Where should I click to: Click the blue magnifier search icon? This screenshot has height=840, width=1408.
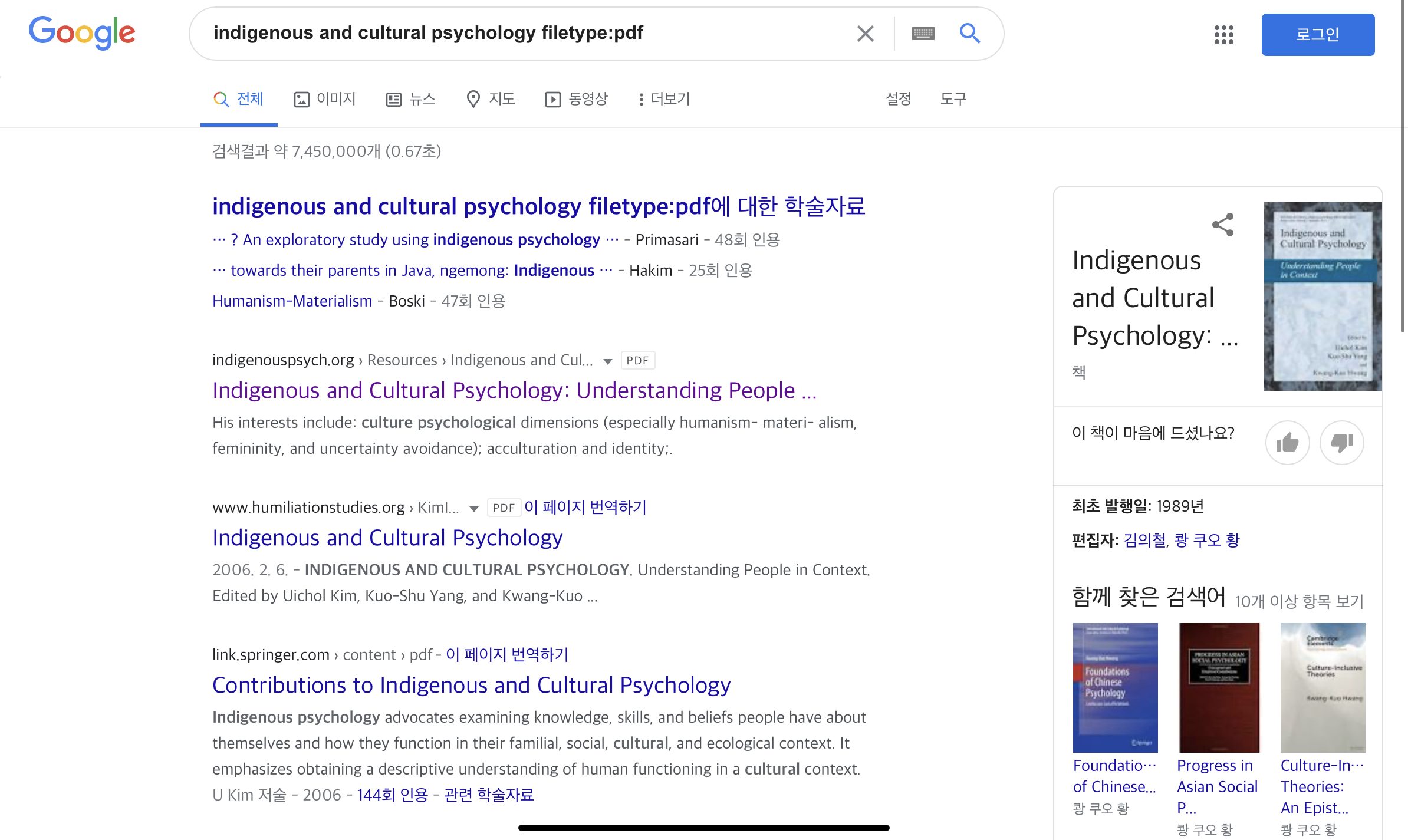coord(969,34)
